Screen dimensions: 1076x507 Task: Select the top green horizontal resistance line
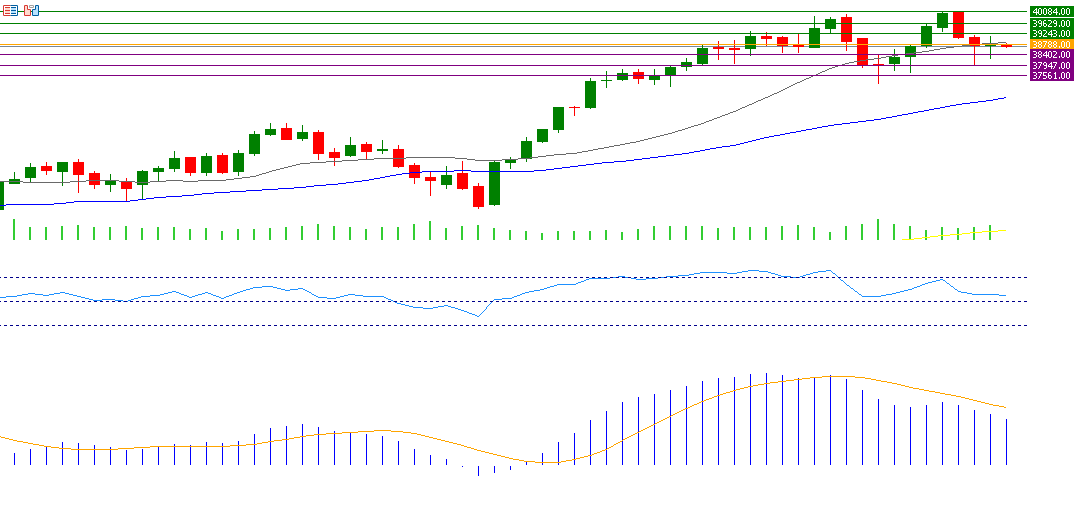click(500, 12)
